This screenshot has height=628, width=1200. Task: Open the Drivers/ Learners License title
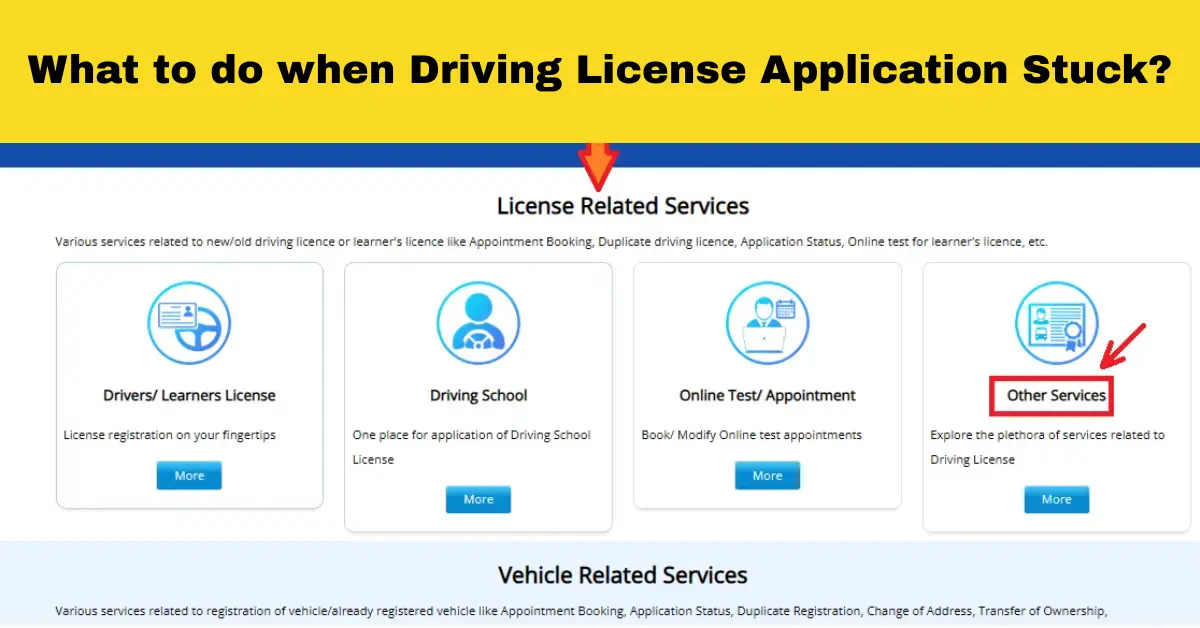point(189,395)
